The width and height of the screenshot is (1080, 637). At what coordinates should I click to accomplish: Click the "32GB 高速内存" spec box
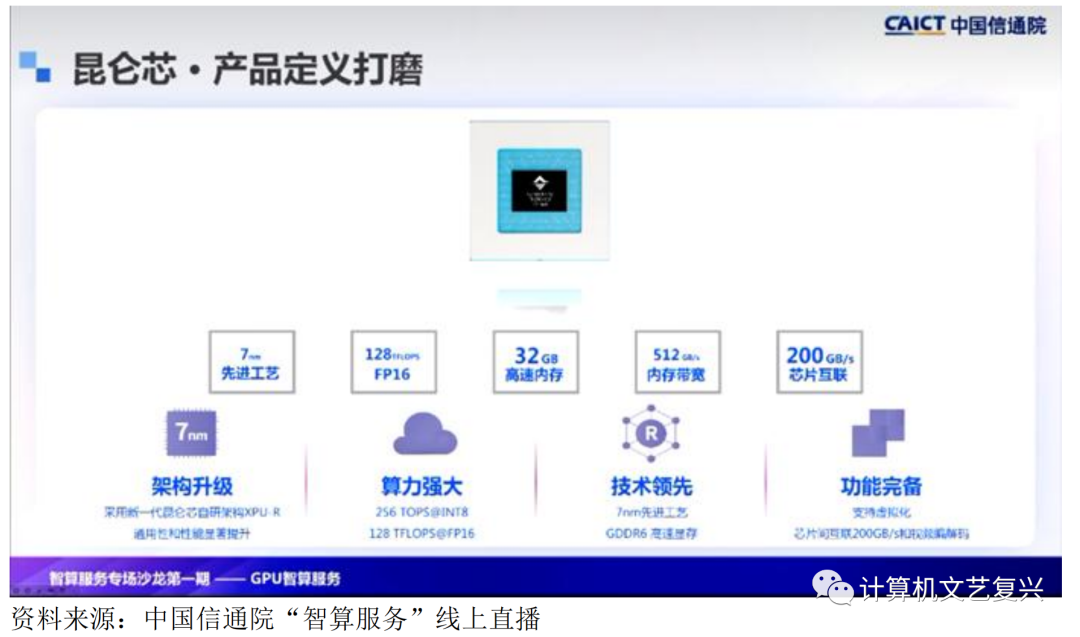coord(536,362)
